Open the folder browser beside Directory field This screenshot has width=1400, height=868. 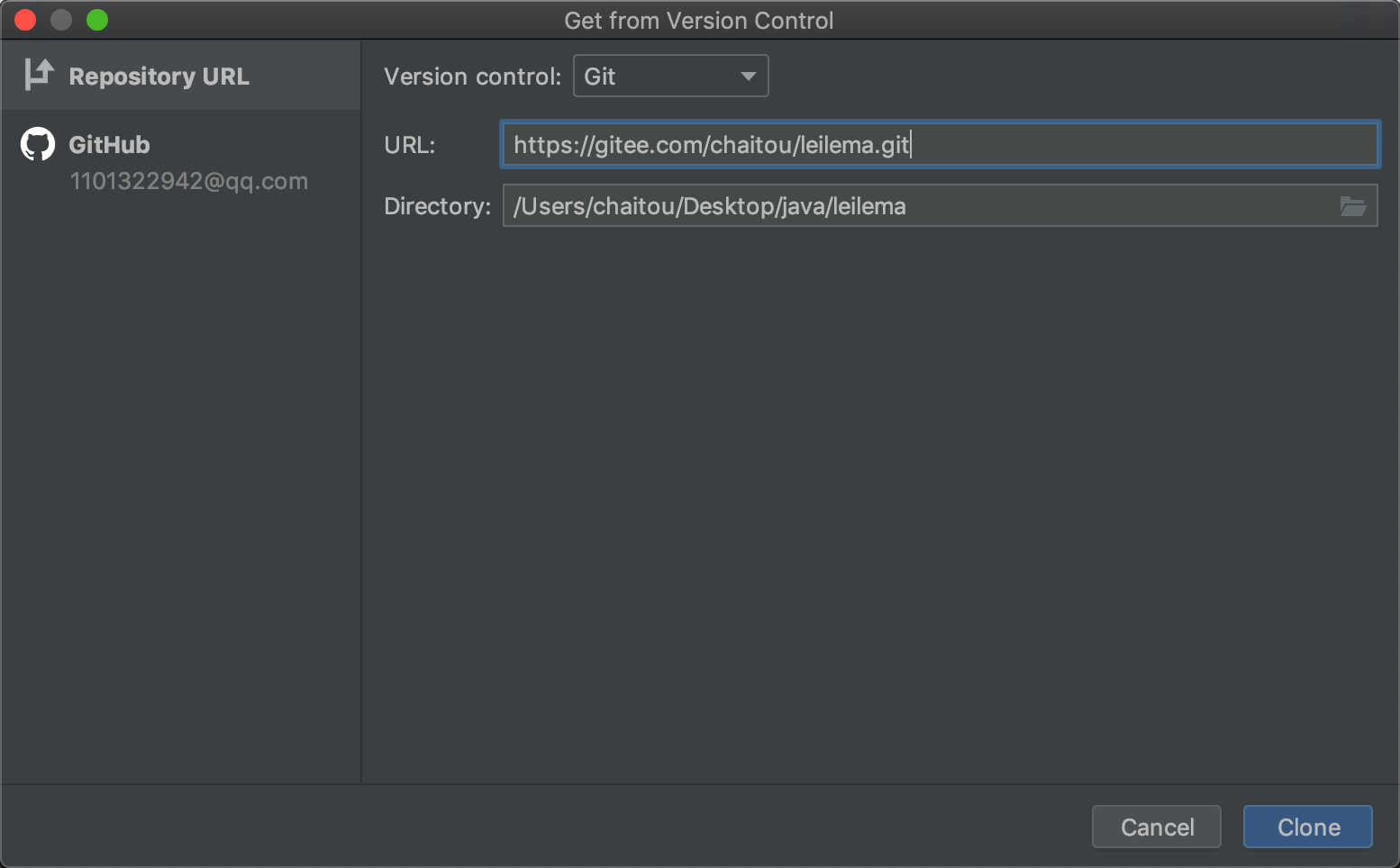[1353, 206]
